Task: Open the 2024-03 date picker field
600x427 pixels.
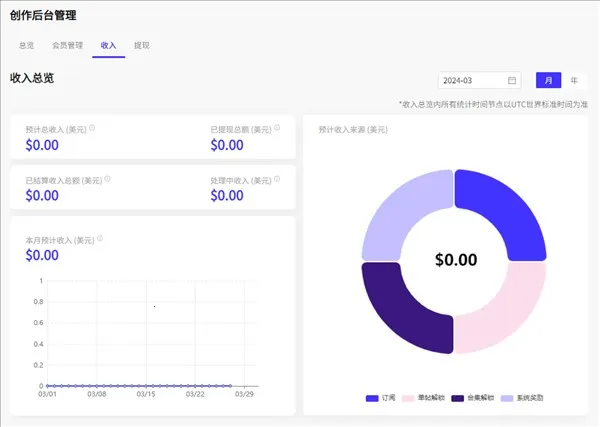Action: 475,81
